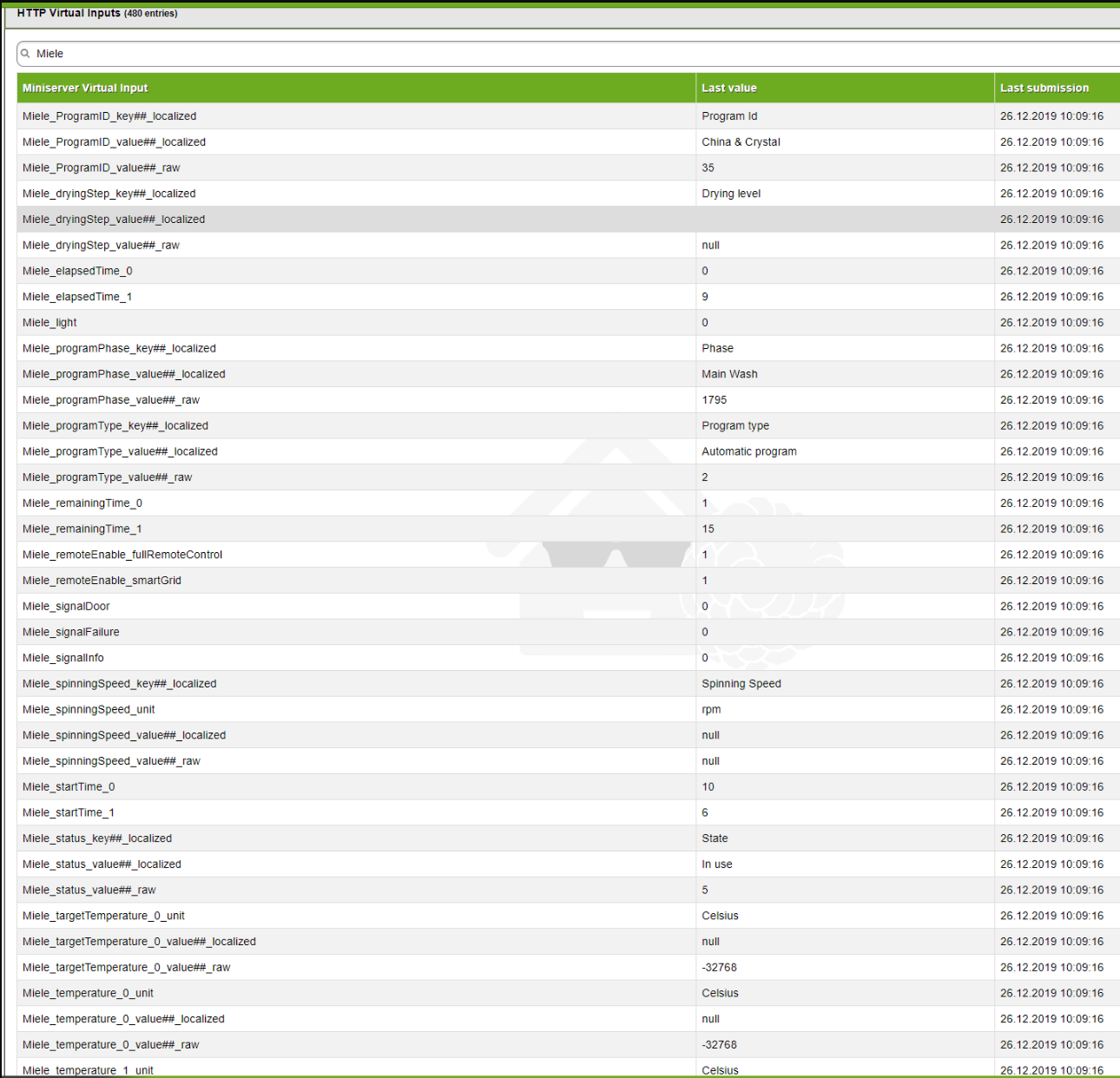Select highlighted row Miele_dryingStep_value##_localized
1120x1078 pixels.
569,220
